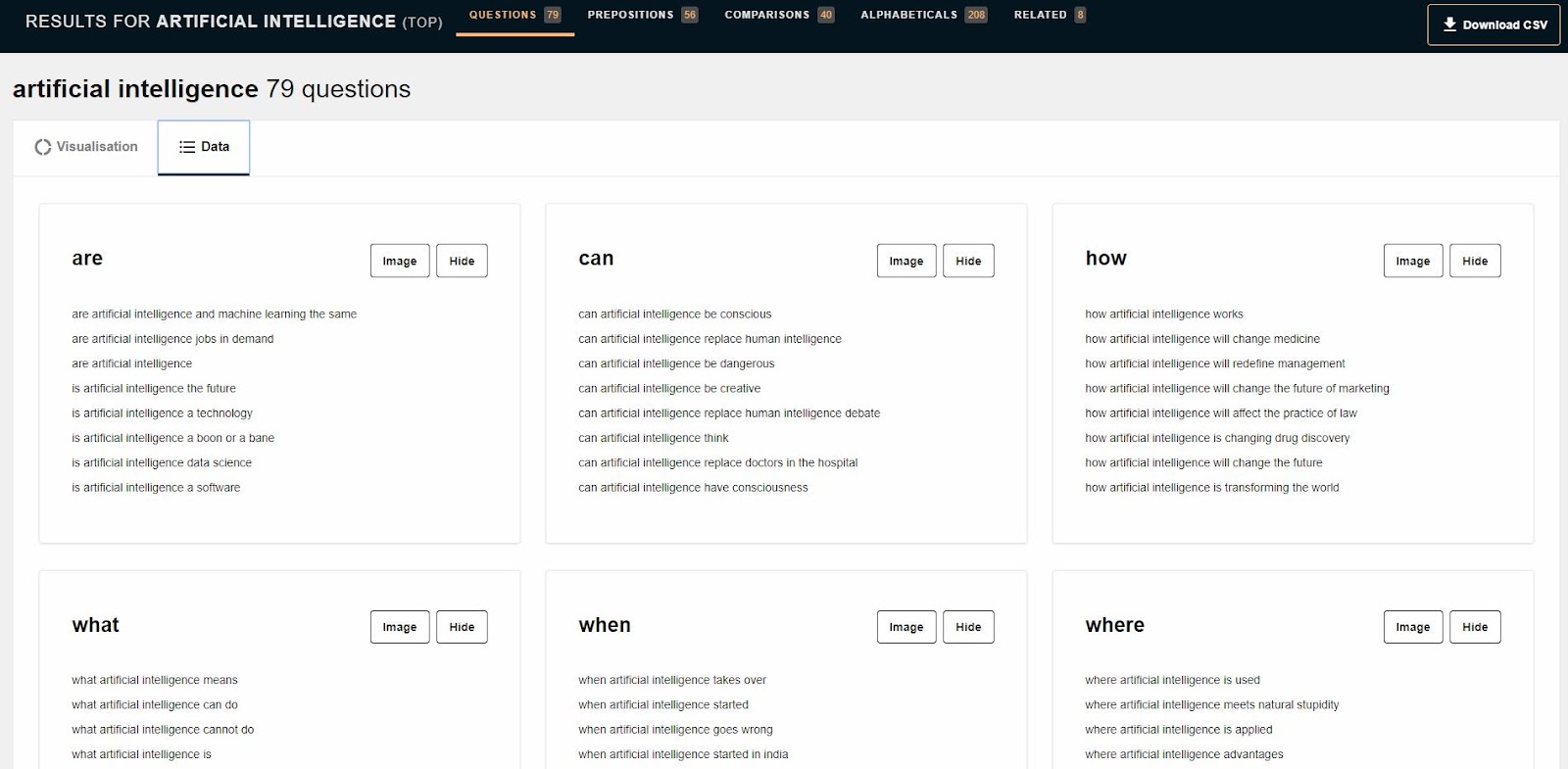Click "when artificial intelligence goes wrong"
Image resolution: width=1568 pixels, height=769 pixels.
[x=675, y=730]
